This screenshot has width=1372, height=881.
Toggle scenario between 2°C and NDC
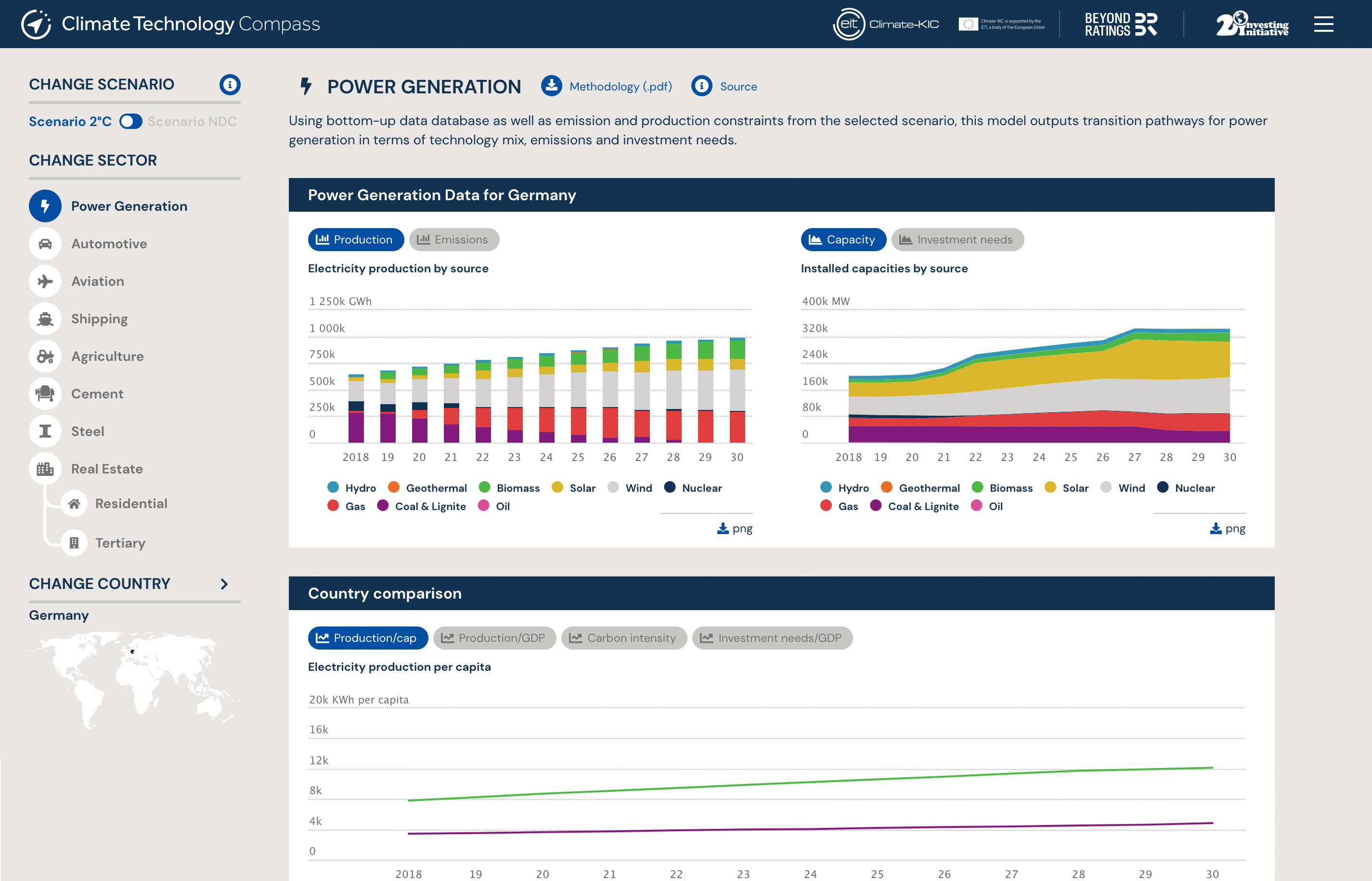[x=130, y=121]
